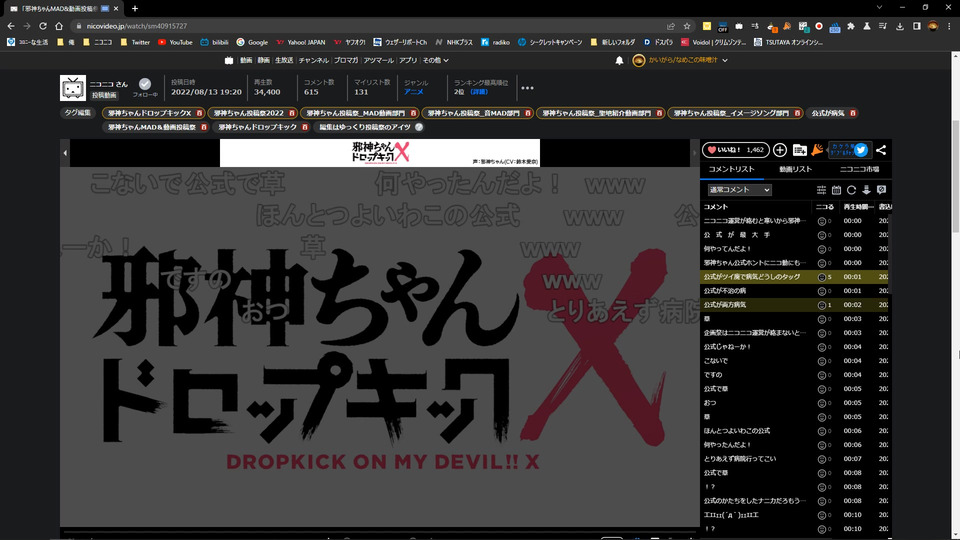
Task: Expand the その他 header dropdown
Action: point(435,61)
